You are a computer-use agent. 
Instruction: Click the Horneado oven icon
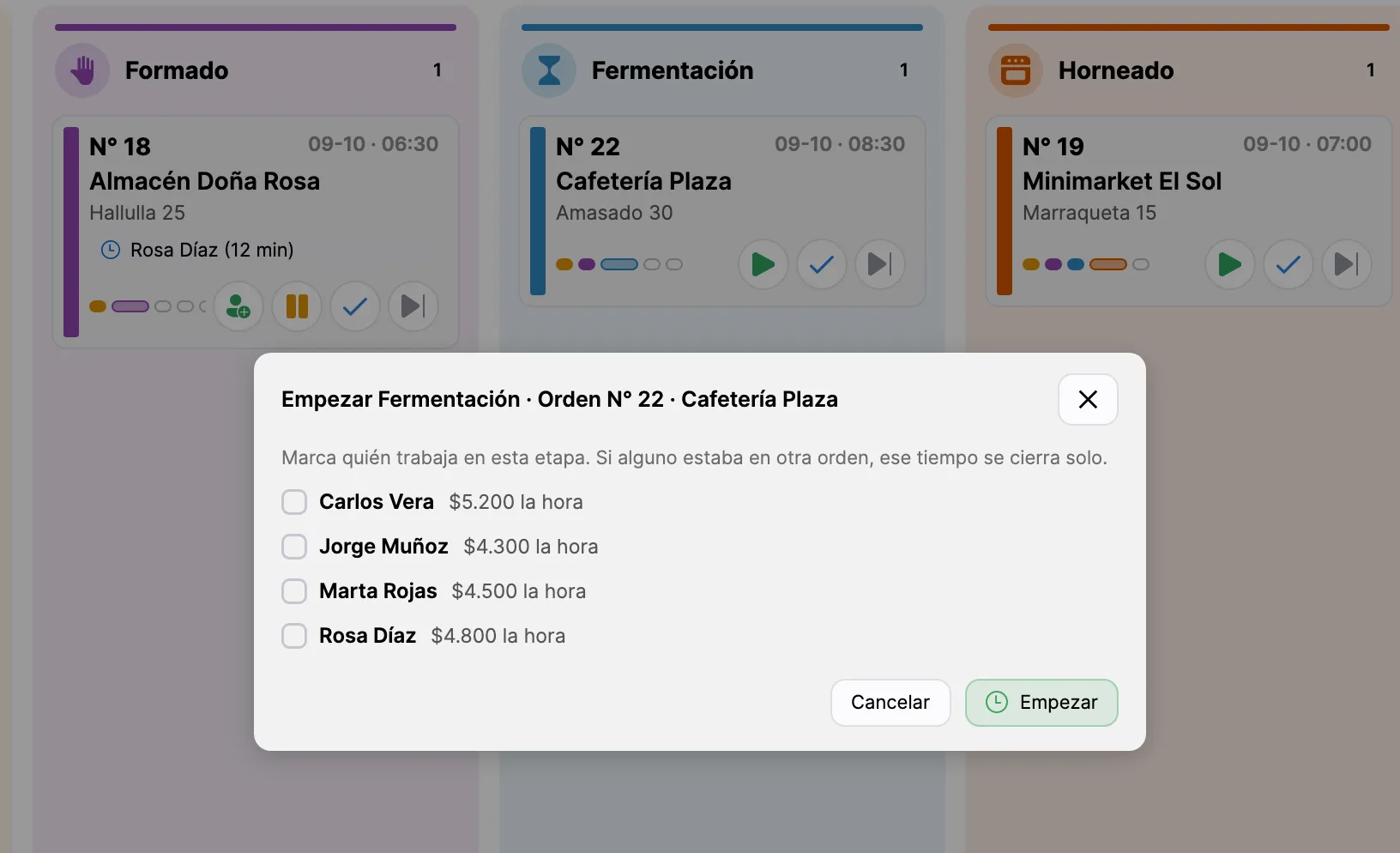tap(1016, 70)
